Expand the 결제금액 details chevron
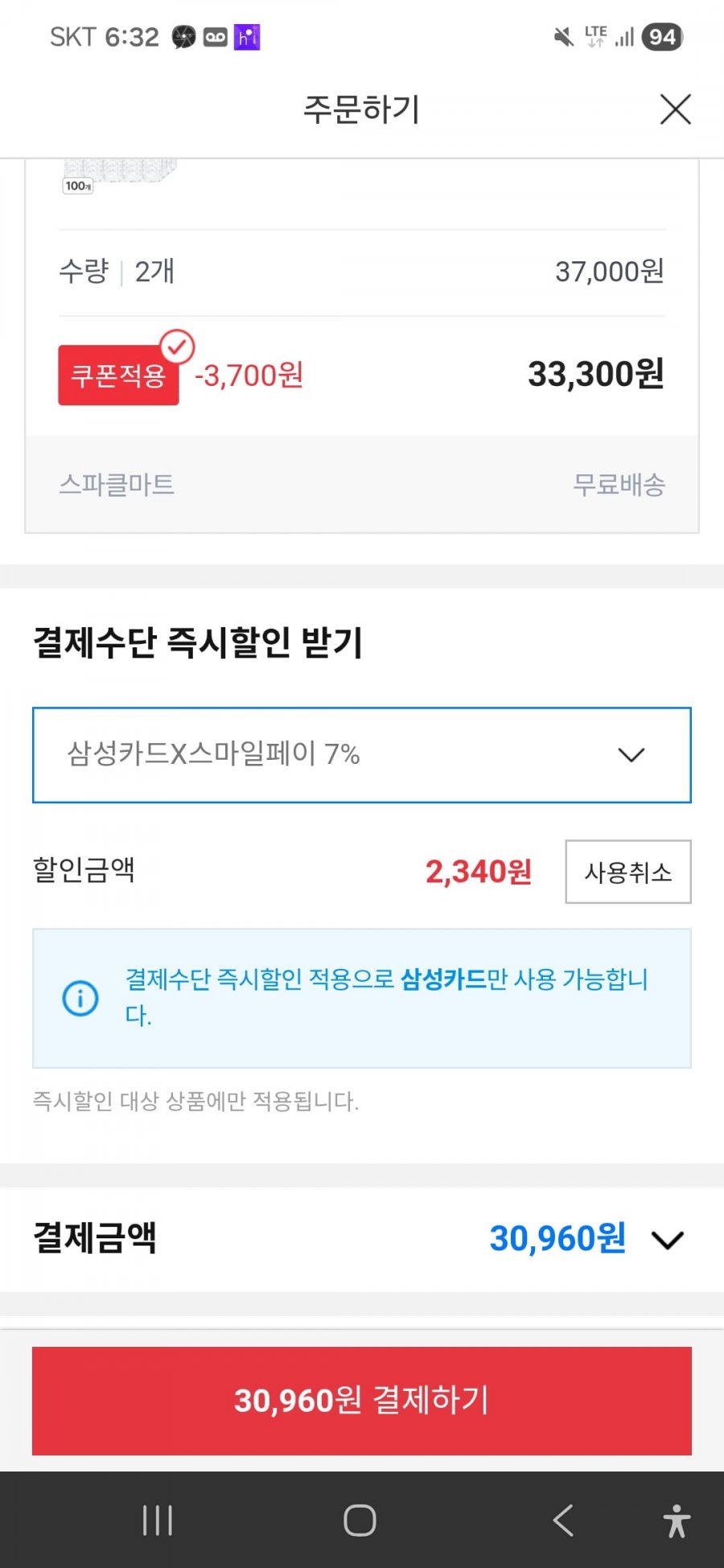 pyautogui.click(x=668, y=1239)
